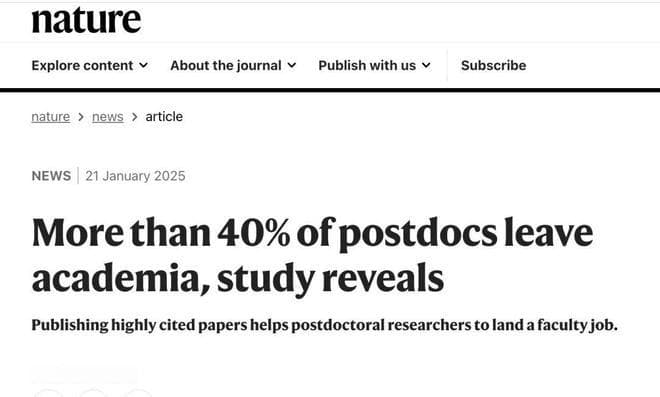Screen dimensions: 660x397
Task: Expand the Publish with us chevron
Action: point(426,65)
